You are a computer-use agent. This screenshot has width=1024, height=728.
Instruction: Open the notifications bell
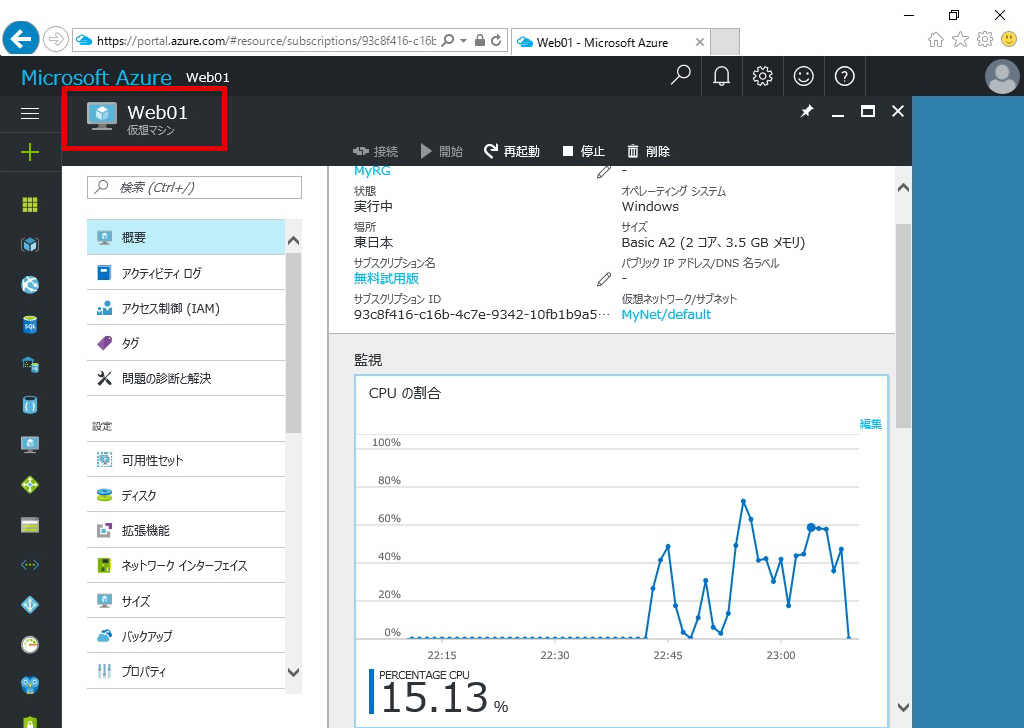722,76
